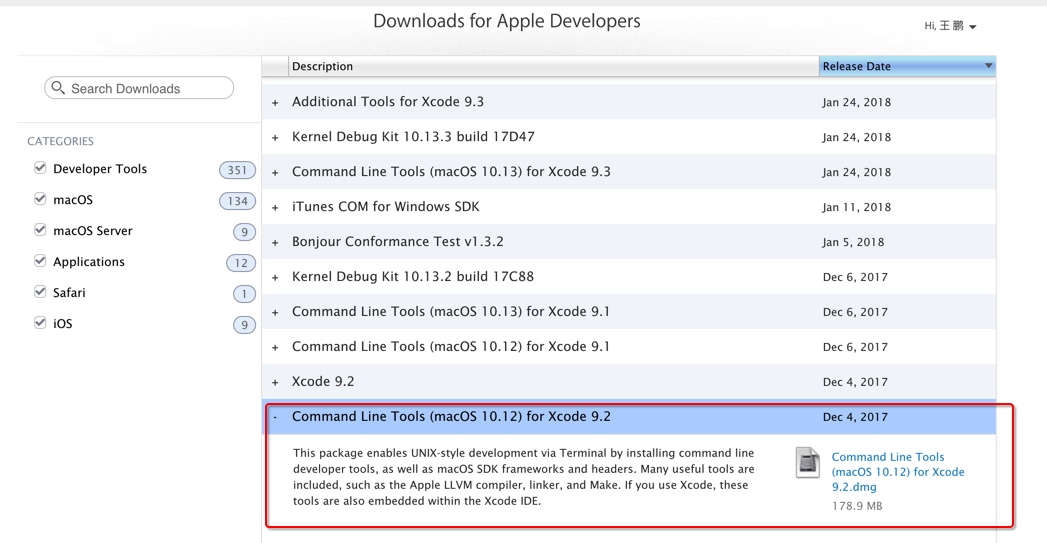This screenshot has width=1047, height=543.
Task: Click the Safari 1 count badge
Action: [x=244, y=293]
